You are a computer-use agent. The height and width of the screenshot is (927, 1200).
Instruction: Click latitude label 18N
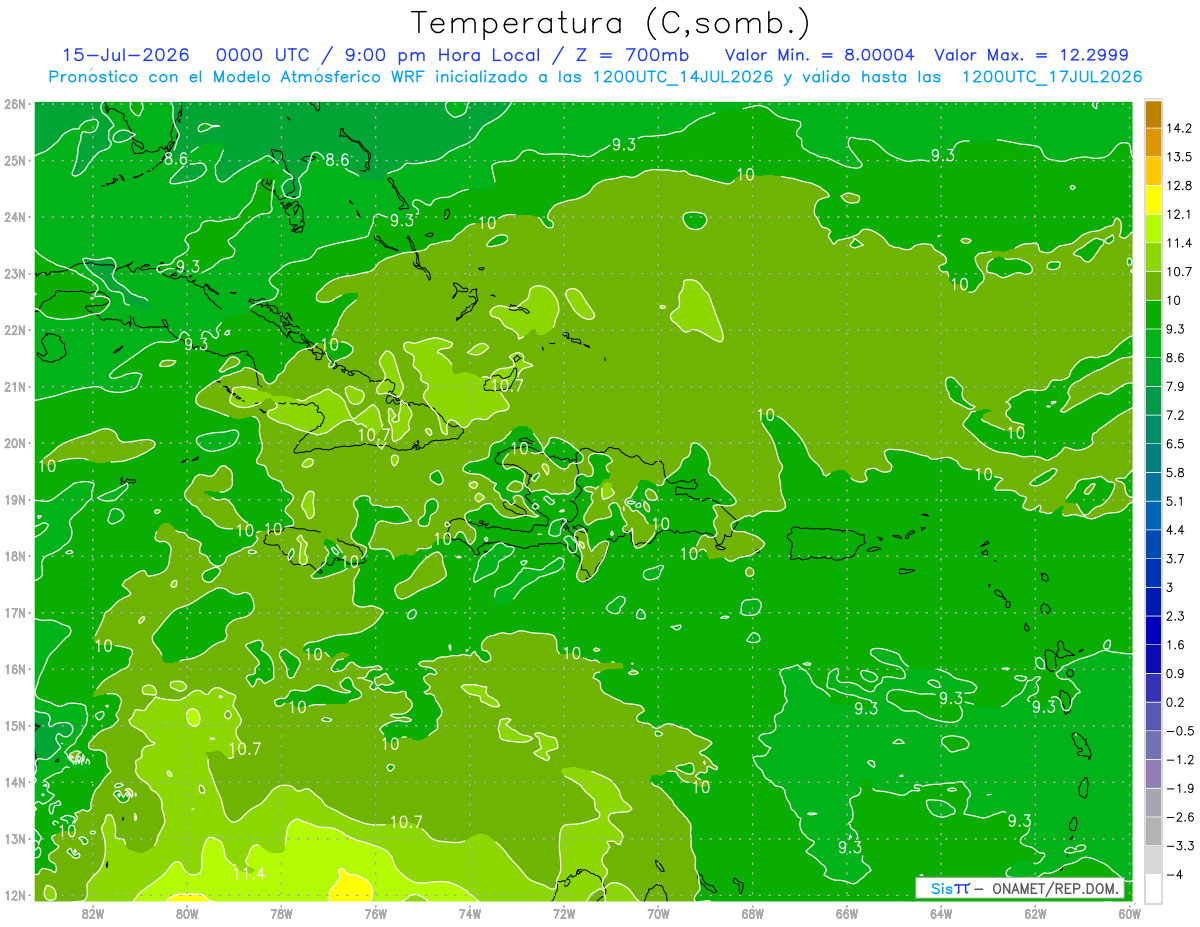click(x=15, y=556)
